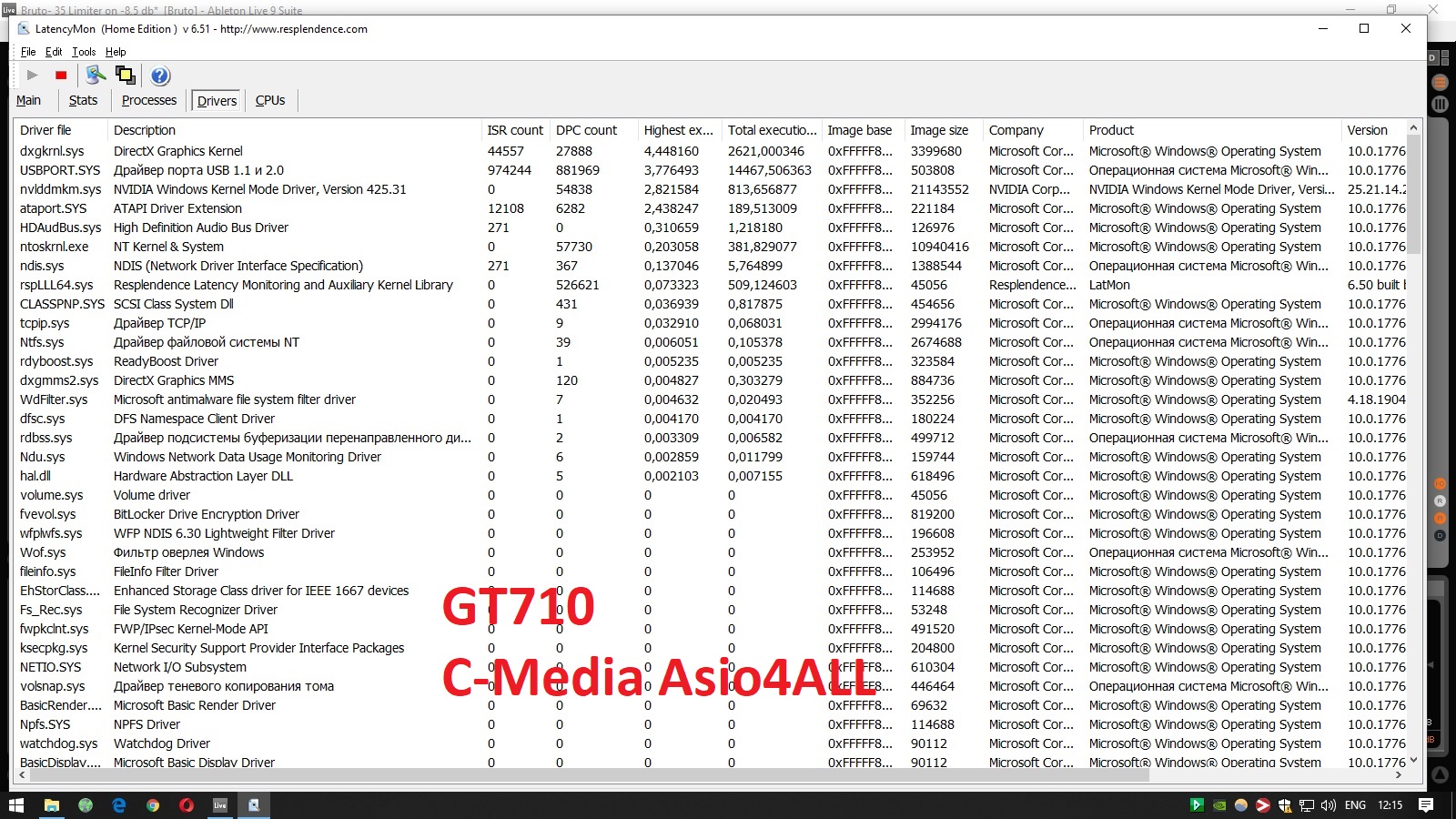Image resolution: width=1456 pixels, height=819 pixels.
Task: Open help via the blue question mark
Action: point(160,76)
